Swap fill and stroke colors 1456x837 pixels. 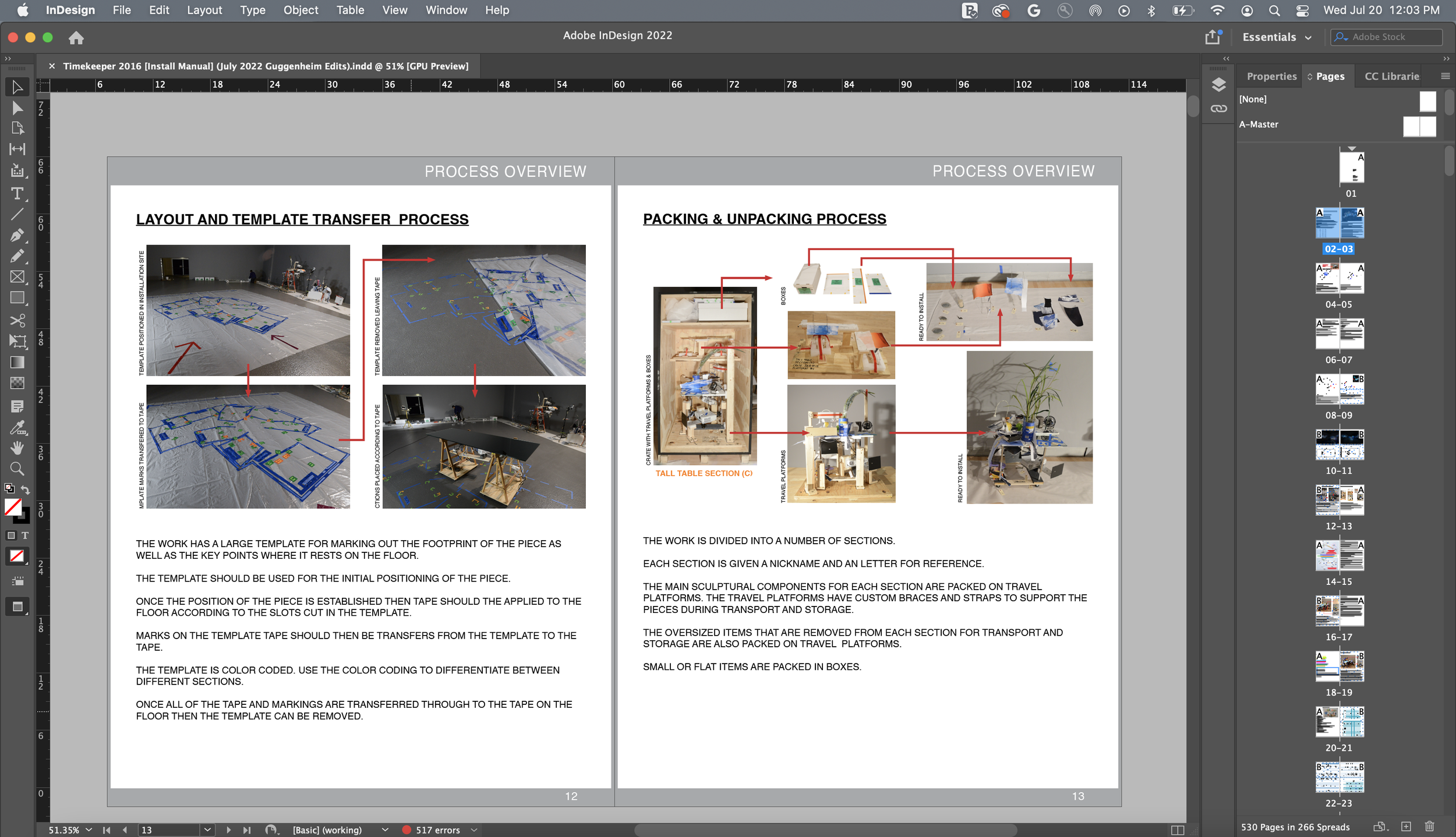25,489
